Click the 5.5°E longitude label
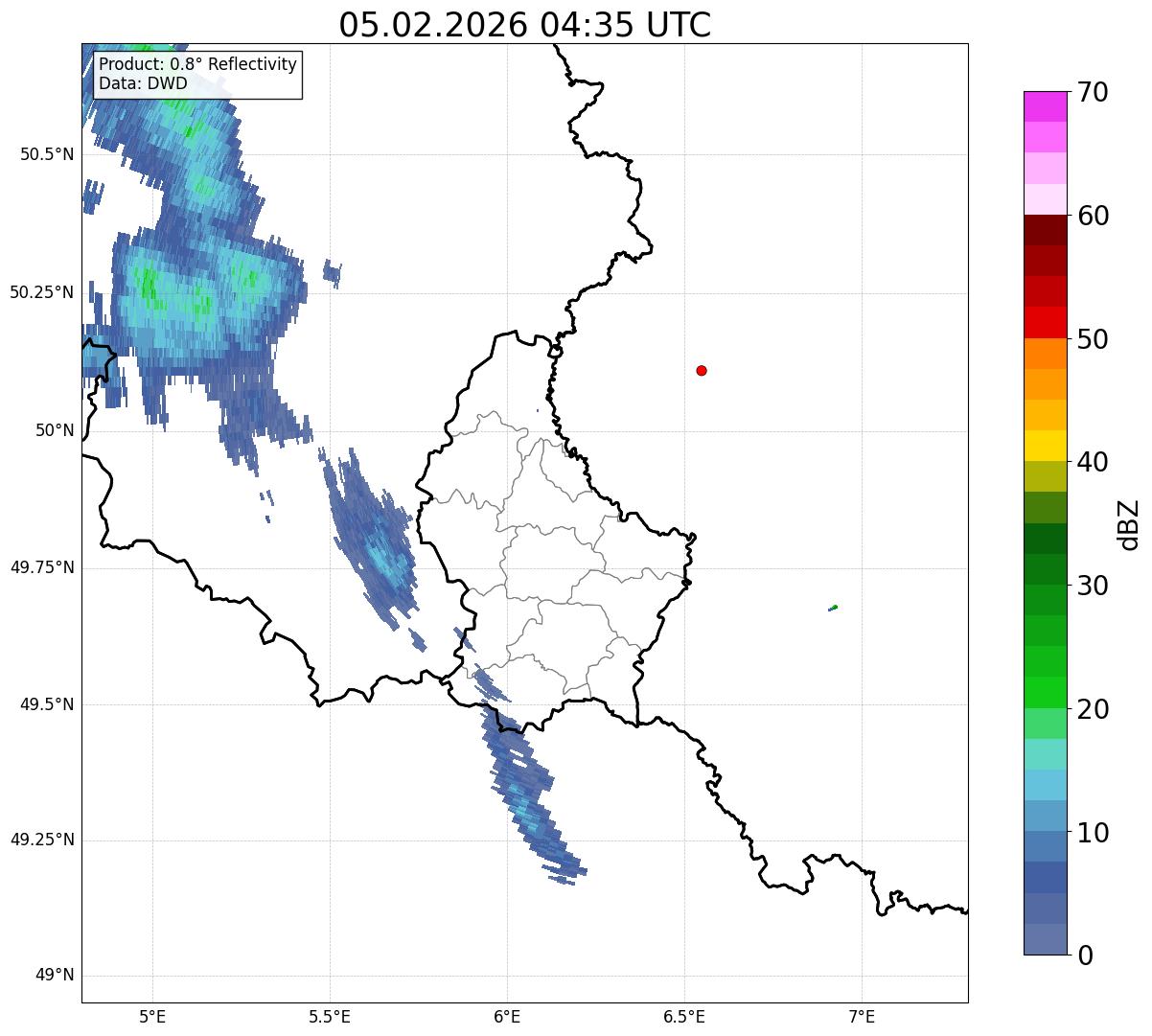 [330, 1016]
